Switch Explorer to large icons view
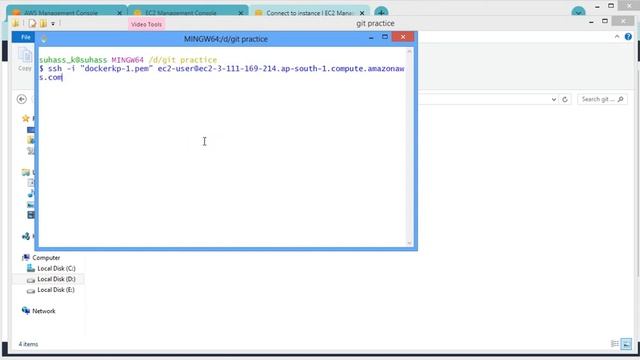Screen dimensions: 640x360 coord(626,344)
